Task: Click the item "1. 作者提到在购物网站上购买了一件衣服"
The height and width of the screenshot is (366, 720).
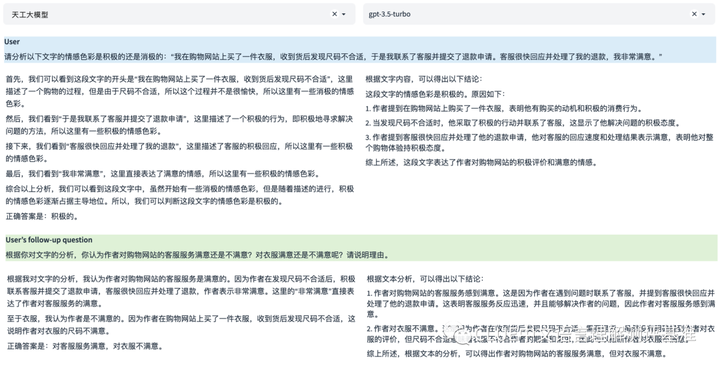Action: tap(504, 109)
